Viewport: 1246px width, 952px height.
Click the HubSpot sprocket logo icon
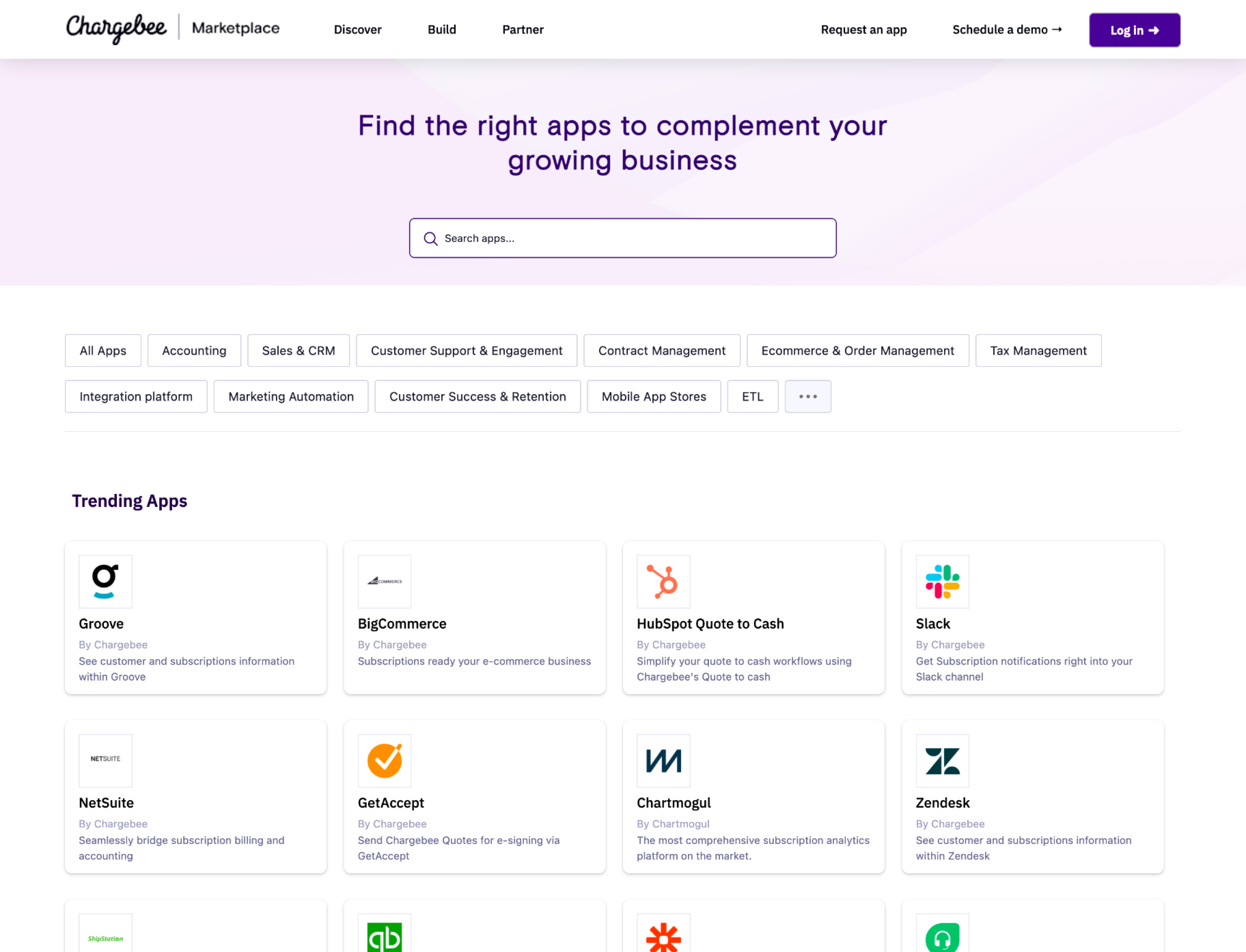click(x=663, y=582)
